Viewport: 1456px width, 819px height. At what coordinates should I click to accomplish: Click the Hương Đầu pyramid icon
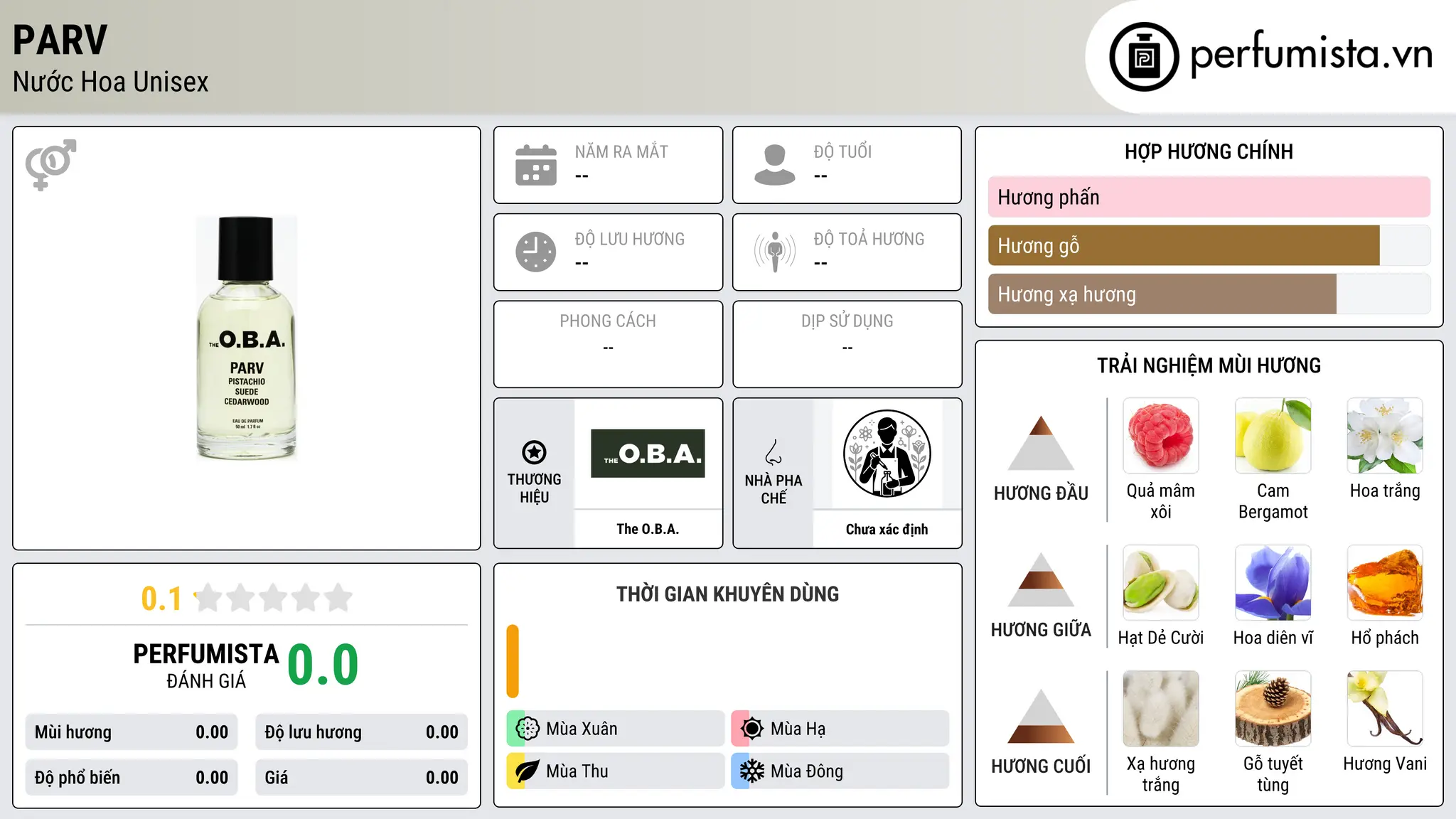pyautogui.click(x=1041, y=443)
